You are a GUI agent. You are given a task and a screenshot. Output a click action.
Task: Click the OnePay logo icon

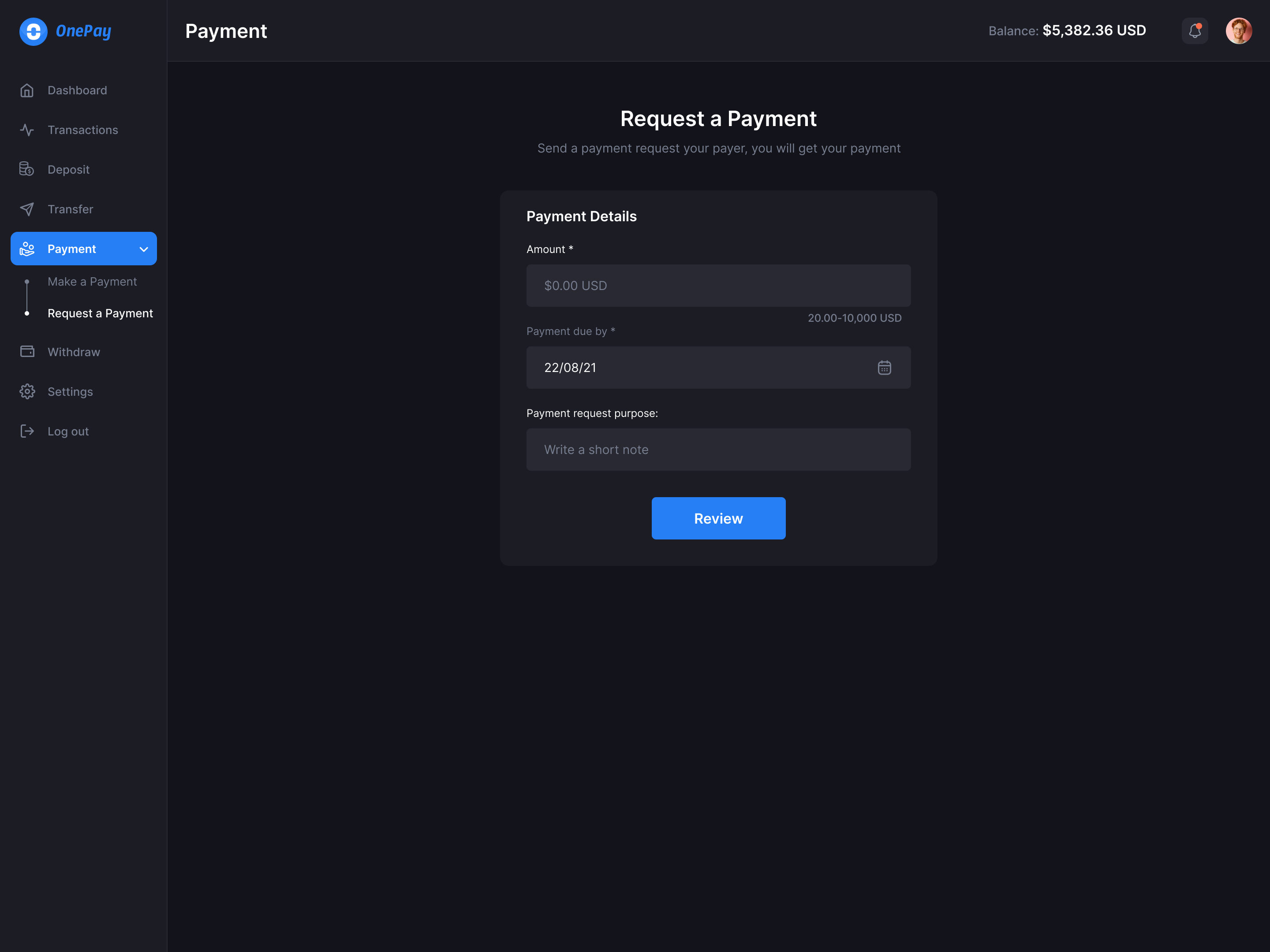tap(34, 31)
